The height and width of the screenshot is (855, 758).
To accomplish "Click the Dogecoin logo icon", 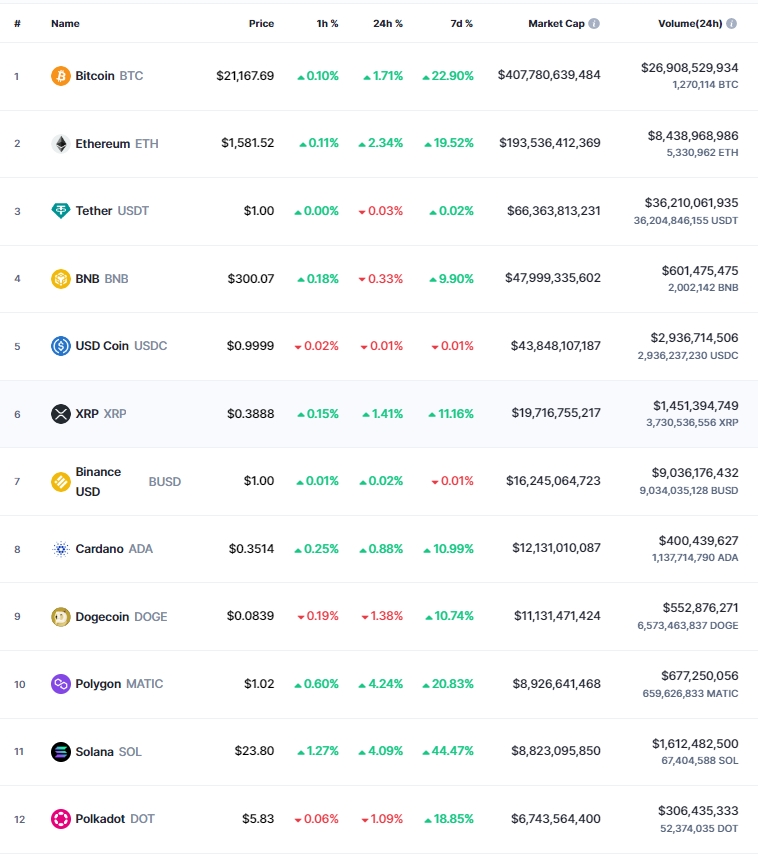I will (61, 617).
